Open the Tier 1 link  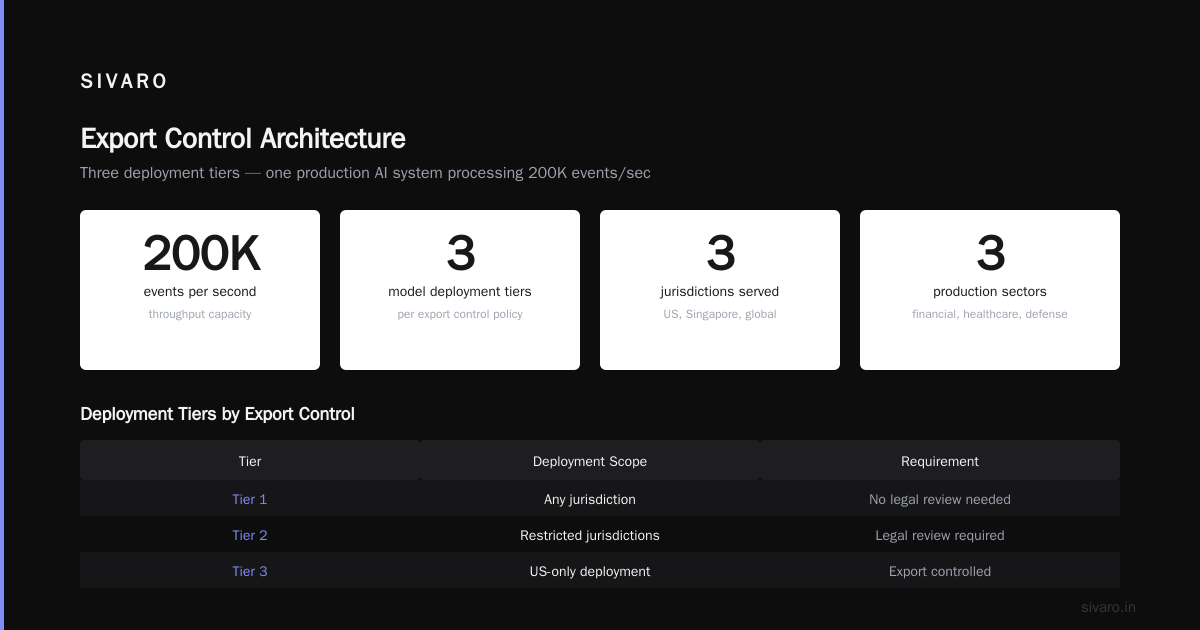click(x=250, y=499)
